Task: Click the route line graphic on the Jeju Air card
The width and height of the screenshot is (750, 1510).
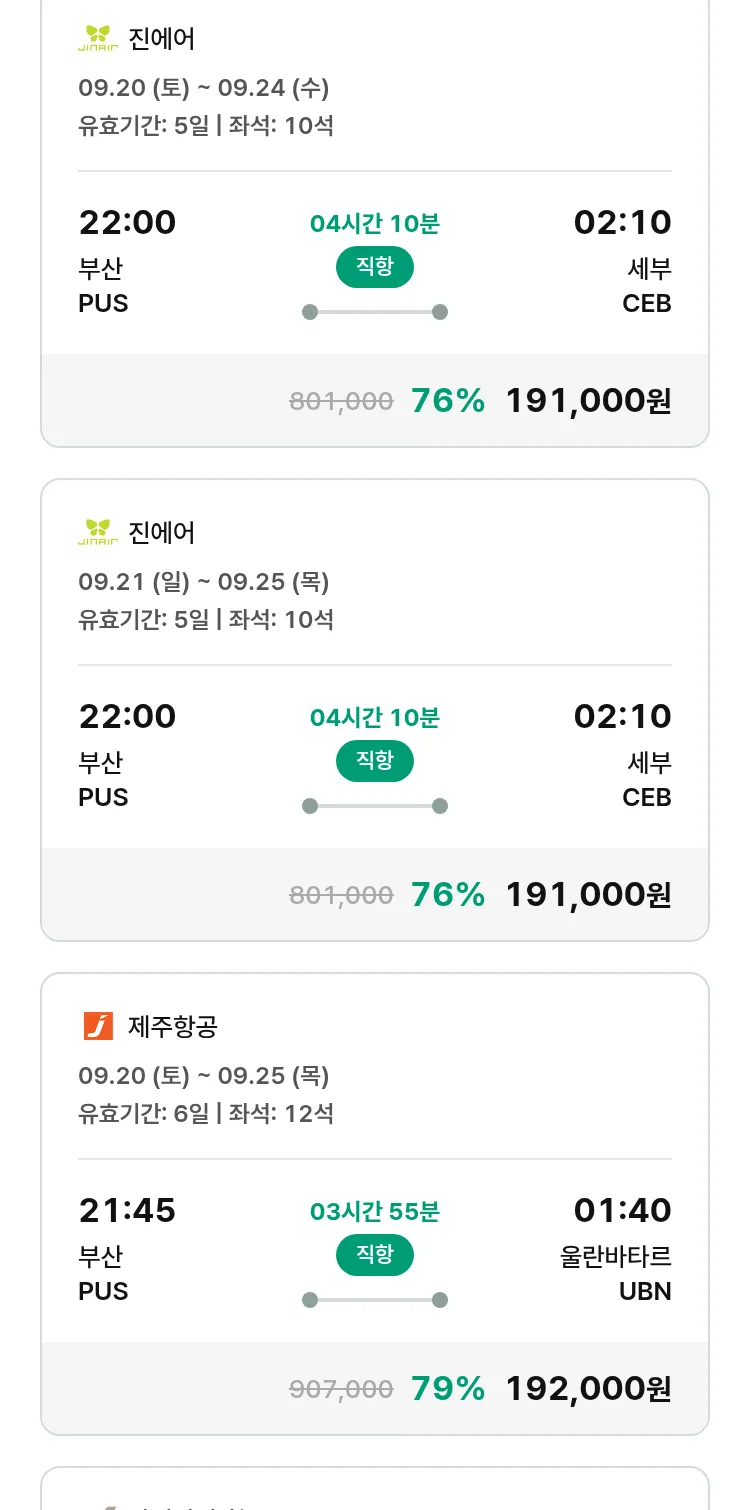Action: click(x=375, y=1300)
